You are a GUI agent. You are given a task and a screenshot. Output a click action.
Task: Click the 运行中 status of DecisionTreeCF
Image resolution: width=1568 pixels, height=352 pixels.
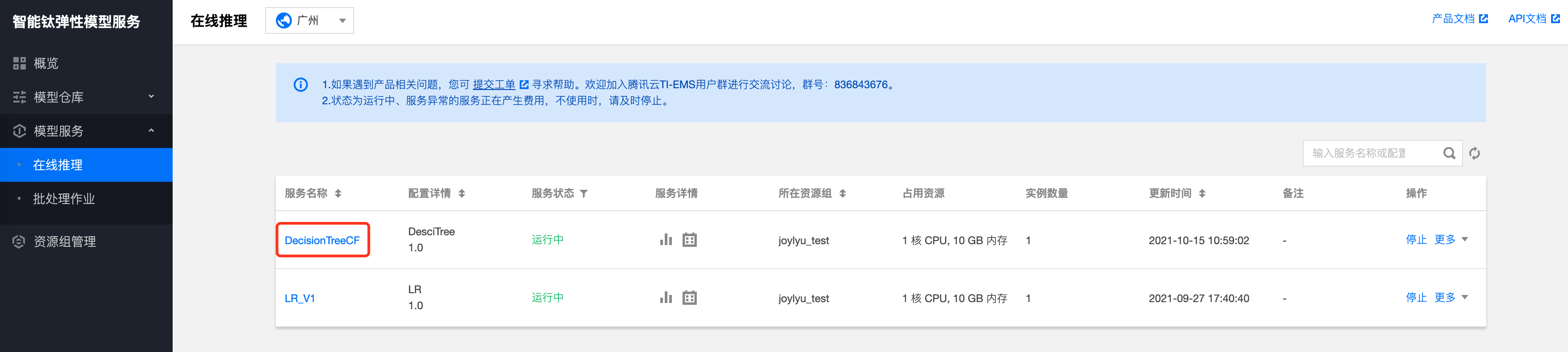[x=547, y=240]
